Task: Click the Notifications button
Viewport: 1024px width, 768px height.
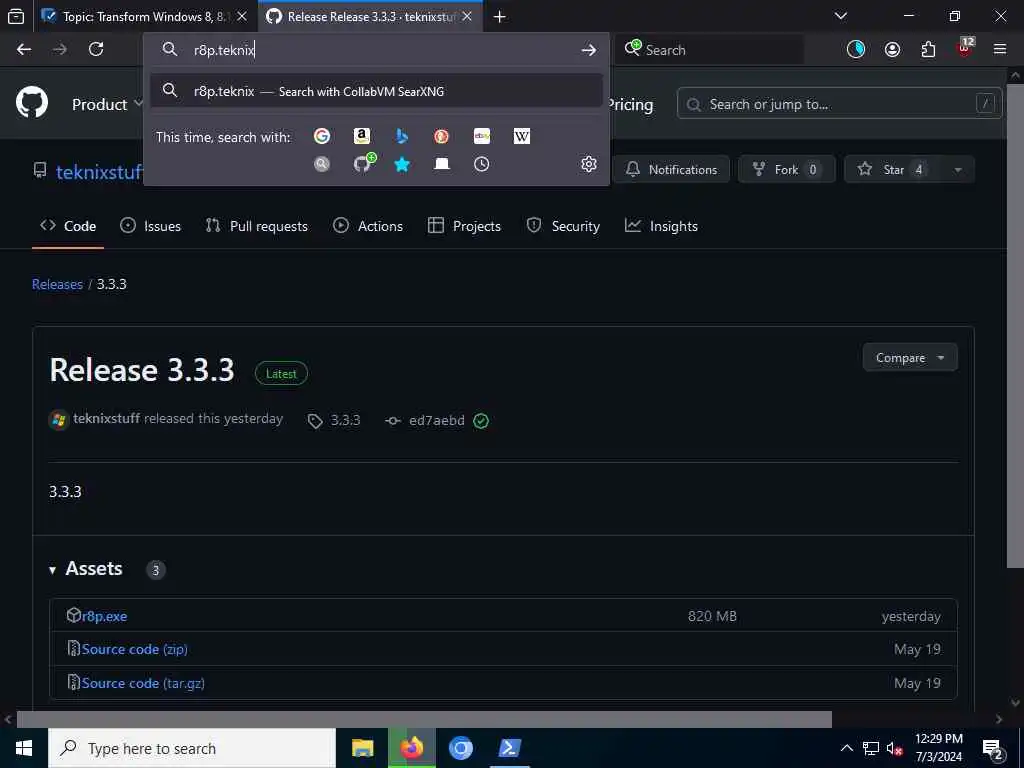Action: pos(671,170)
